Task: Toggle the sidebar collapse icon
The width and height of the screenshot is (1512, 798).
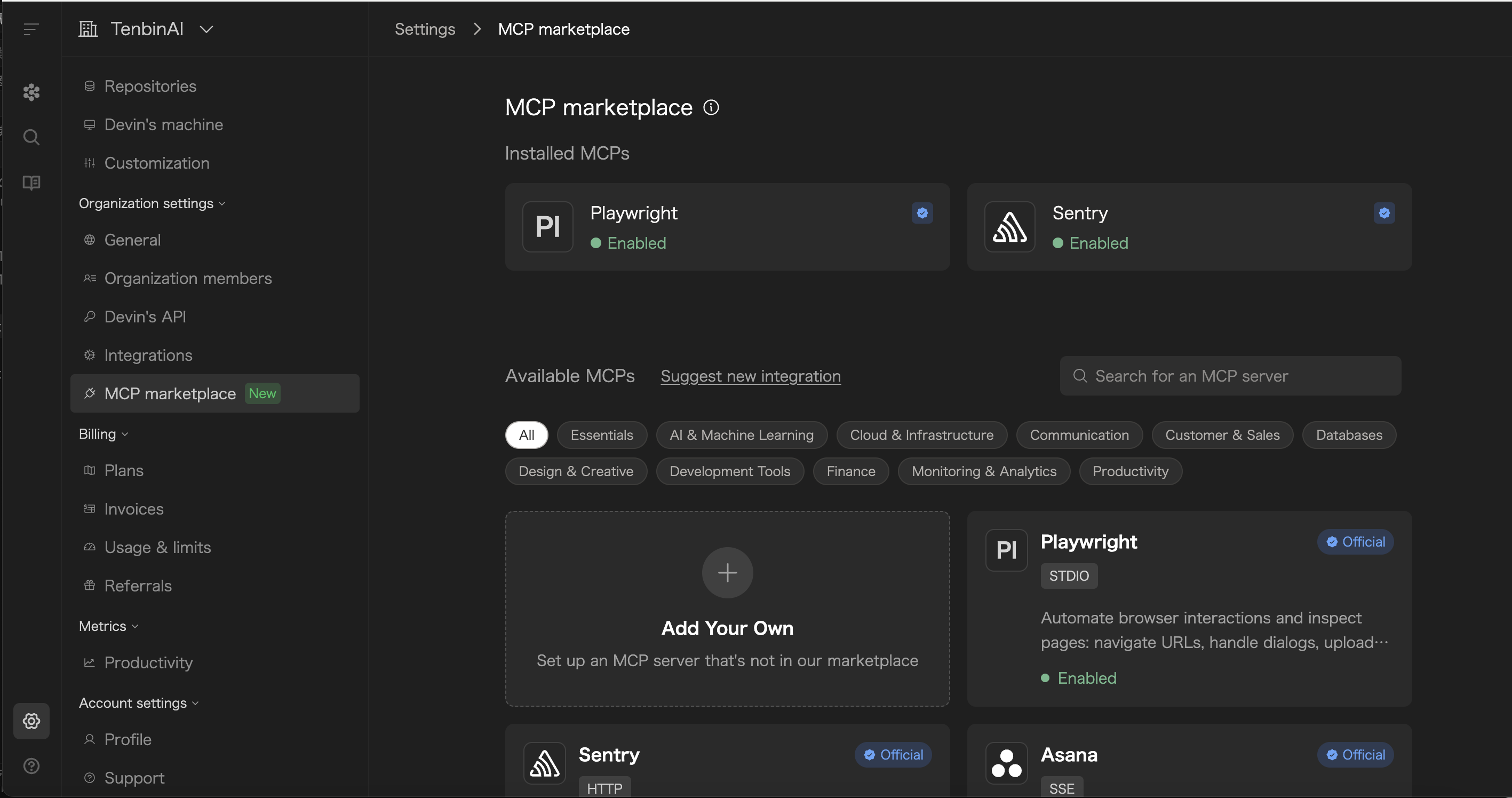Action: (31, 29)
